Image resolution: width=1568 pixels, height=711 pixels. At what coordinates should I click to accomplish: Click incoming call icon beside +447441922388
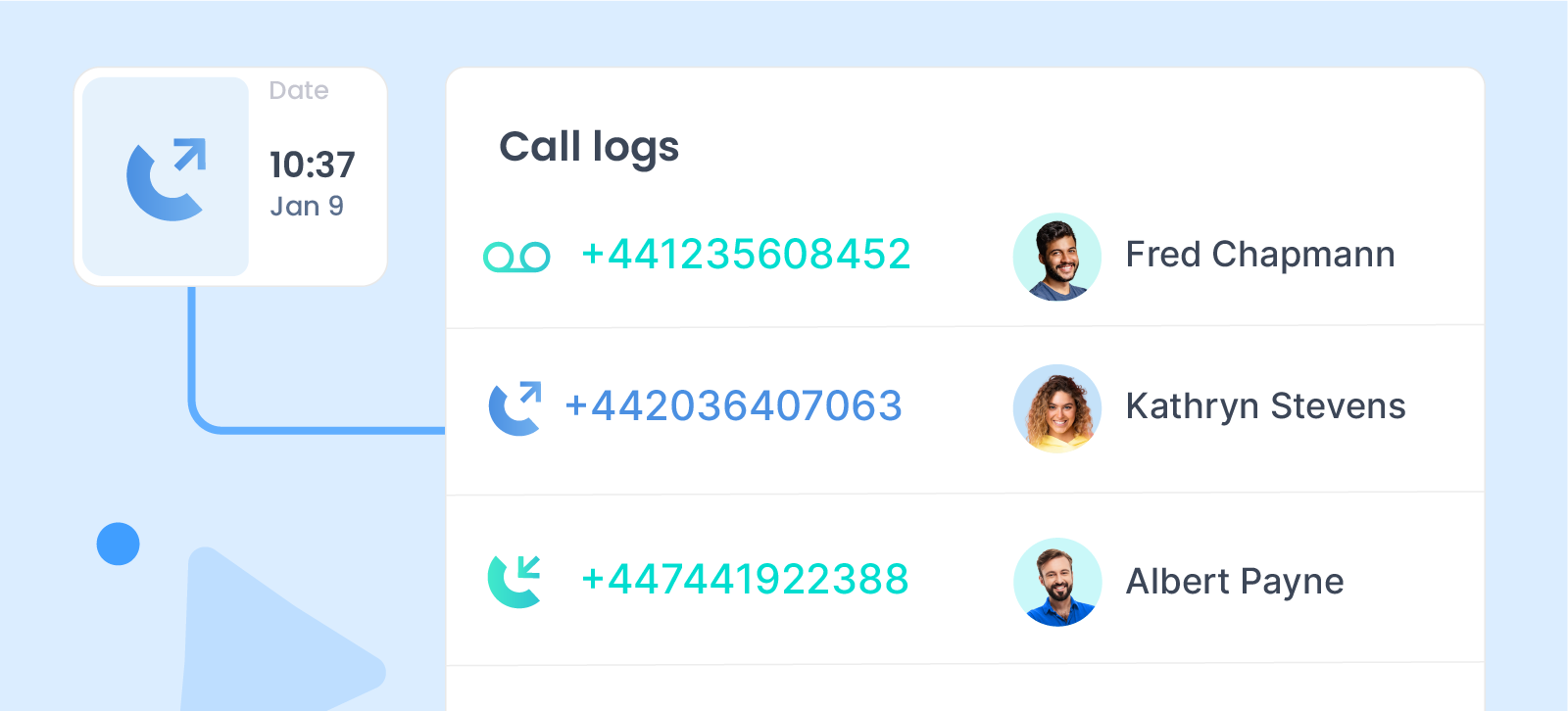[514, 581]
